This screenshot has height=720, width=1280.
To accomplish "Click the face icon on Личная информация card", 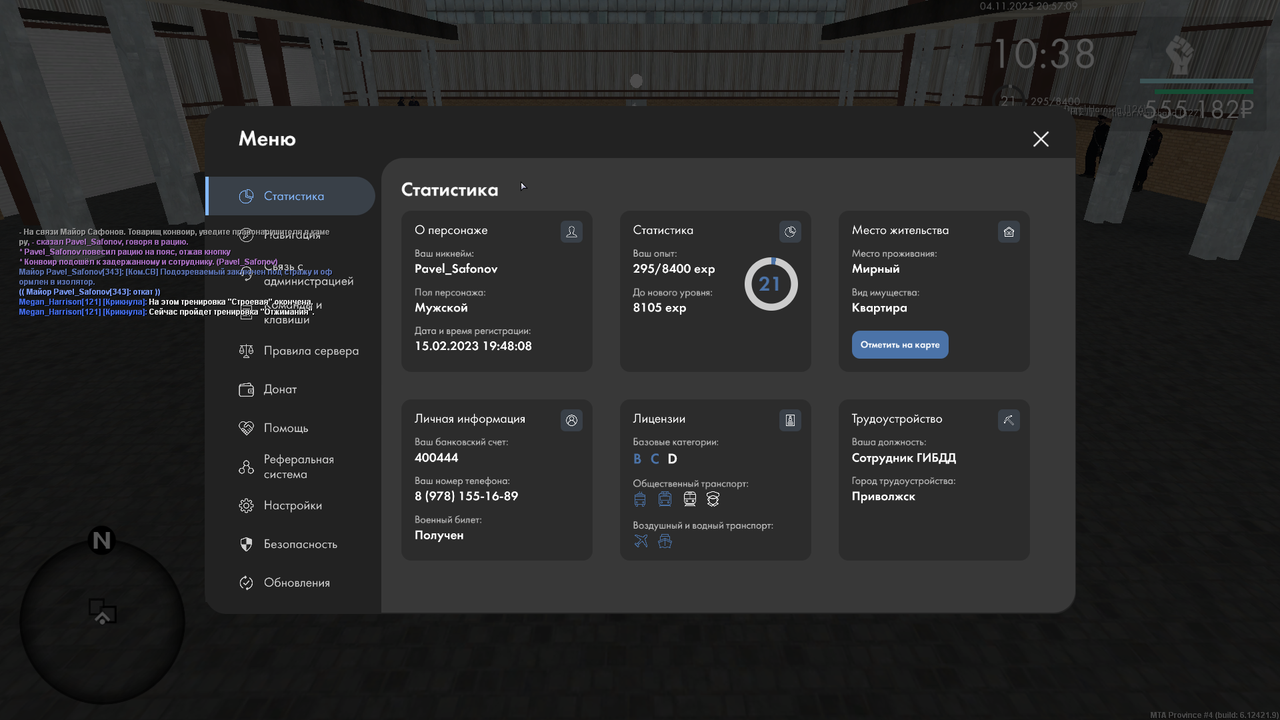I will click(571, 420).
